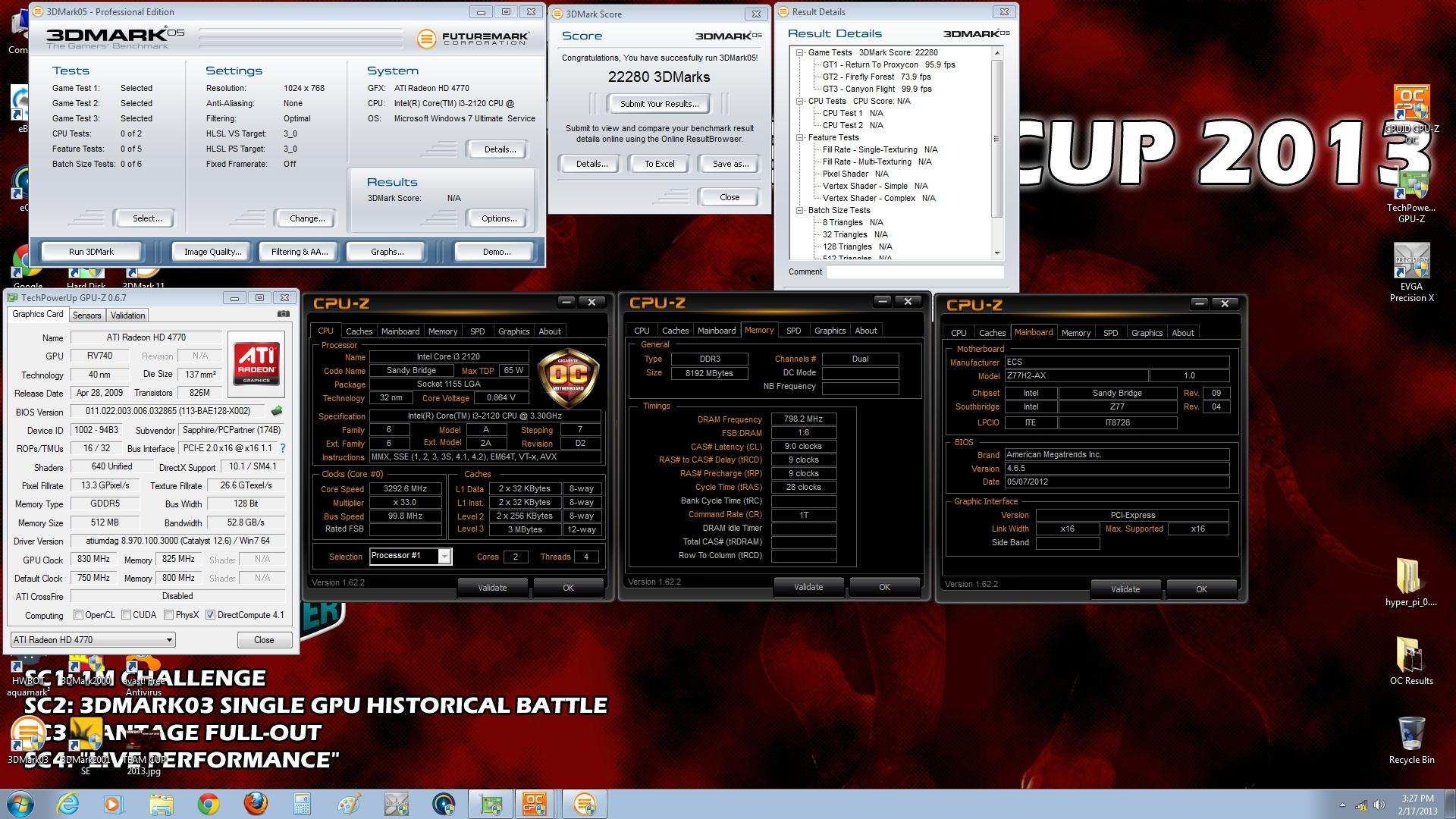The image size is (1456, 819).
Task: Open the Processor #1 selection dropdown
Action: 410,556
